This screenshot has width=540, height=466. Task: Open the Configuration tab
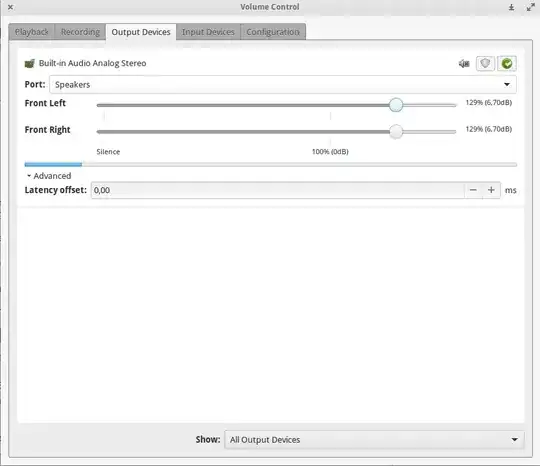click(273, 32)
